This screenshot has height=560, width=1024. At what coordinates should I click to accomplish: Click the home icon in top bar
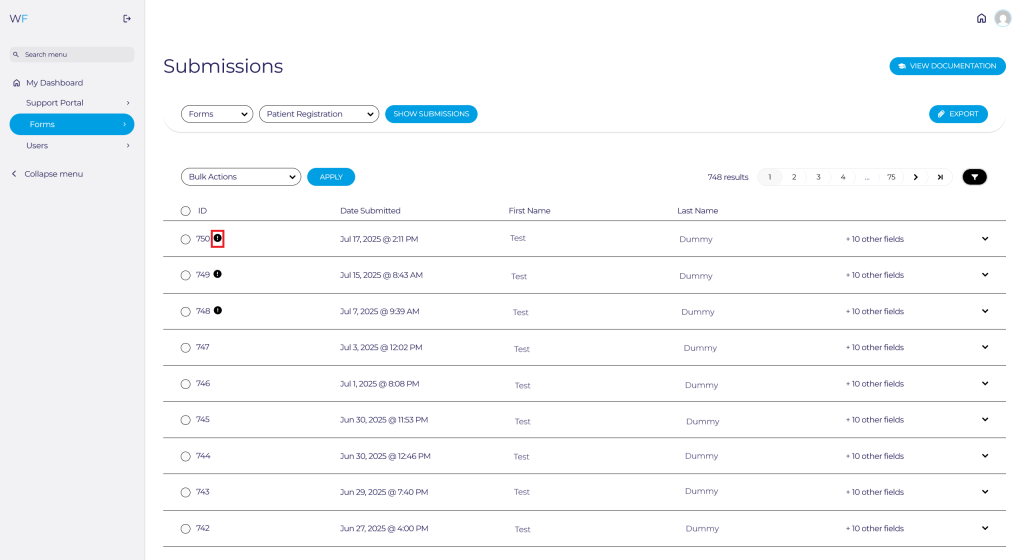point(981,18)
